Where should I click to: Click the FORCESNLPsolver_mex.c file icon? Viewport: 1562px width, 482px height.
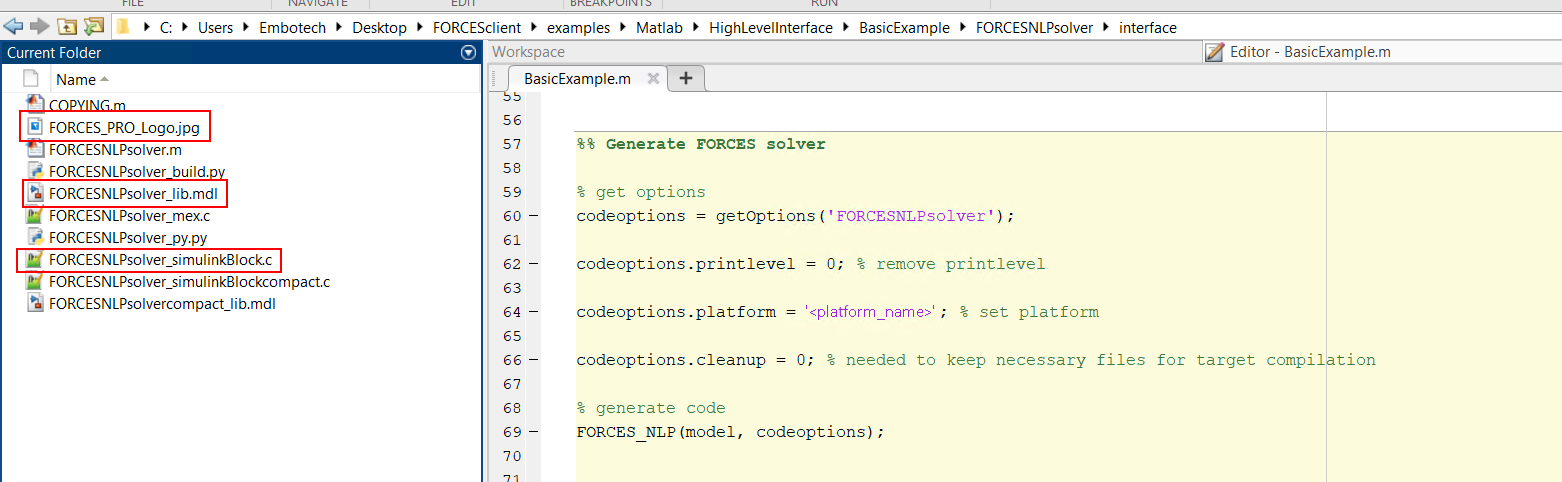tap(34, 215)
